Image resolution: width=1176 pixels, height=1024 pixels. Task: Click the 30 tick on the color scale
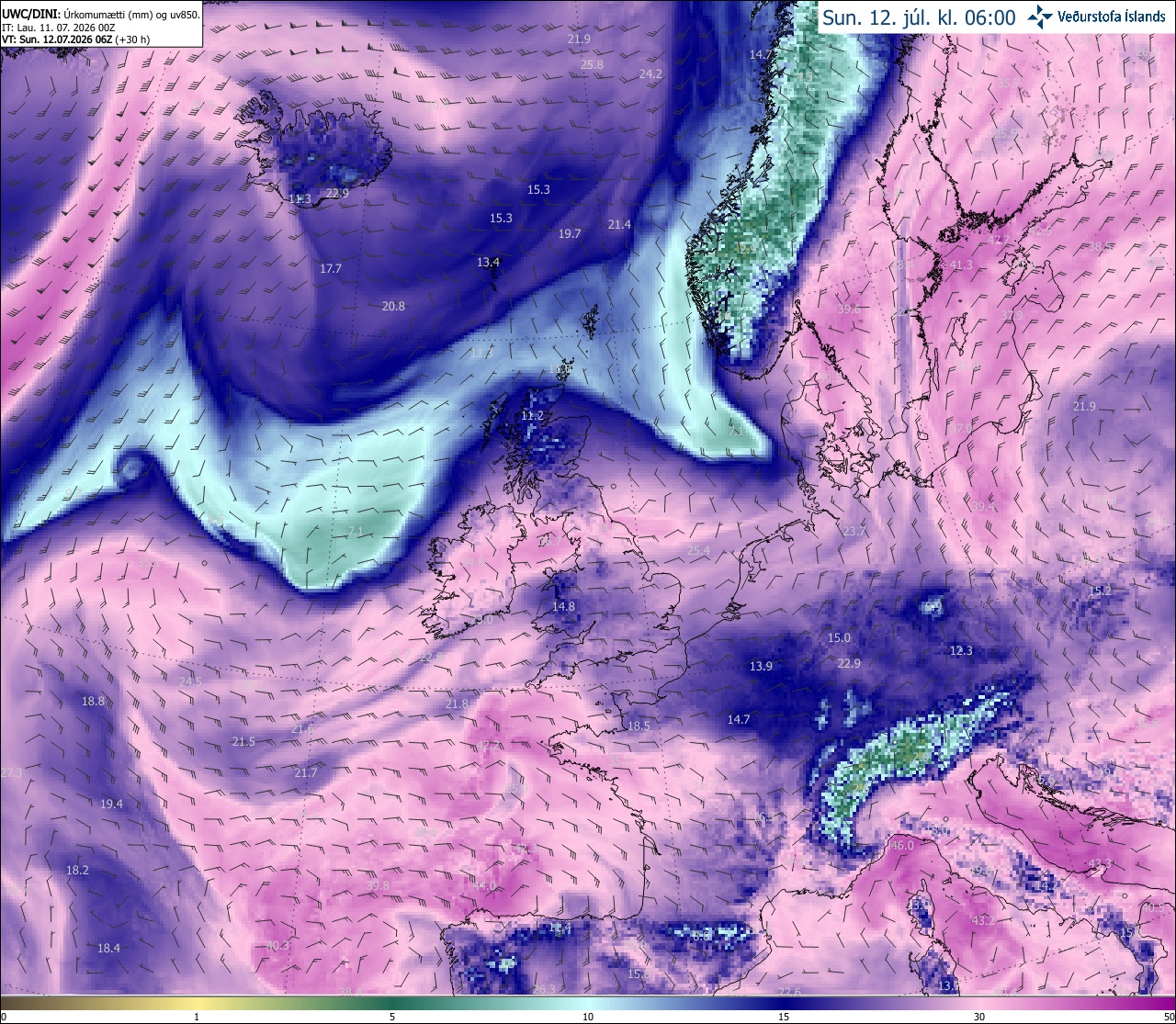pyautogui.click(x=979, y=1016)
